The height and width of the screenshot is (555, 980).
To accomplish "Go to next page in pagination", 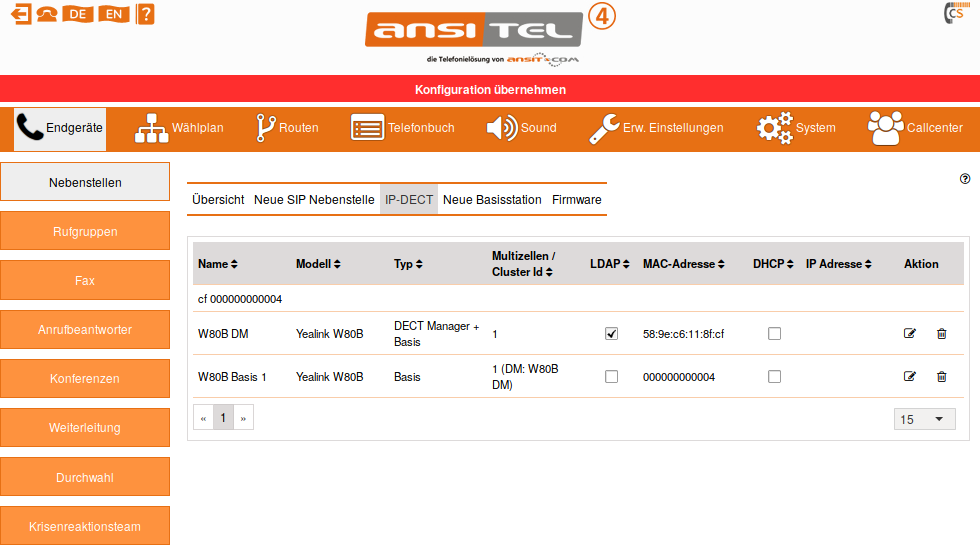I will pyautogui.click(x=243, y=419).
